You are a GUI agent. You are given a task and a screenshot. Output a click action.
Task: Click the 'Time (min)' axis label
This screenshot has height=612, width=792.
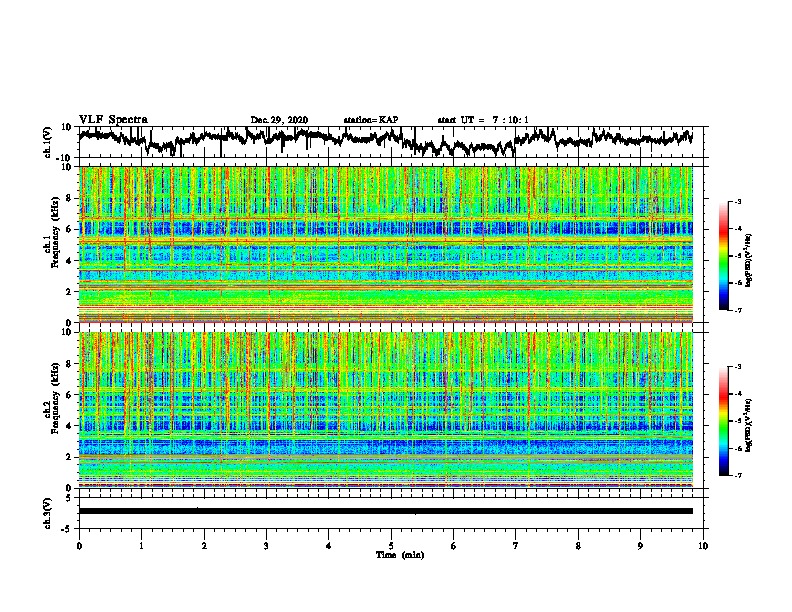400,555
